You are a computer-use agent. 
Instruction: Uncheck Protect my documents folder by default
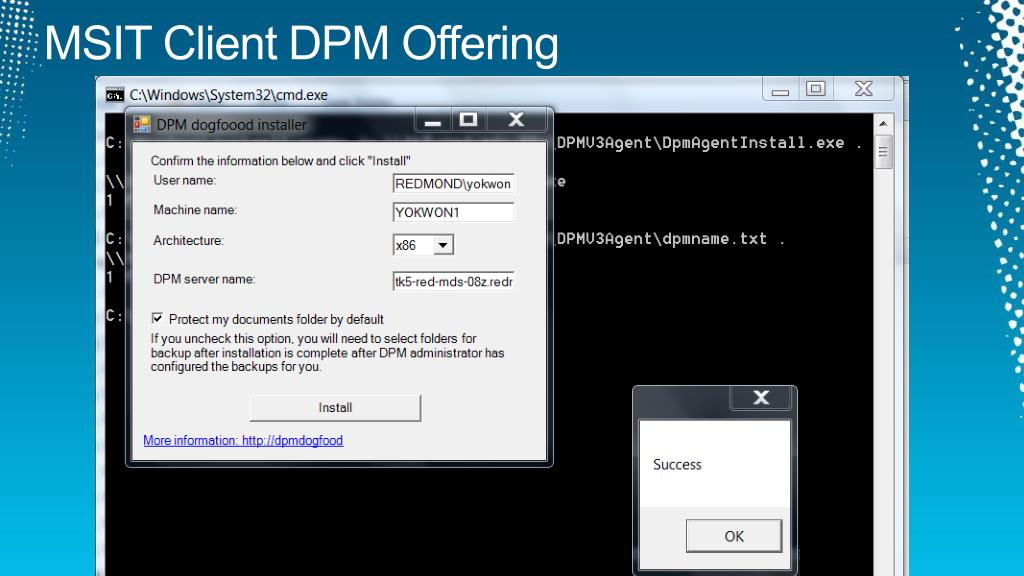point(157,318)
